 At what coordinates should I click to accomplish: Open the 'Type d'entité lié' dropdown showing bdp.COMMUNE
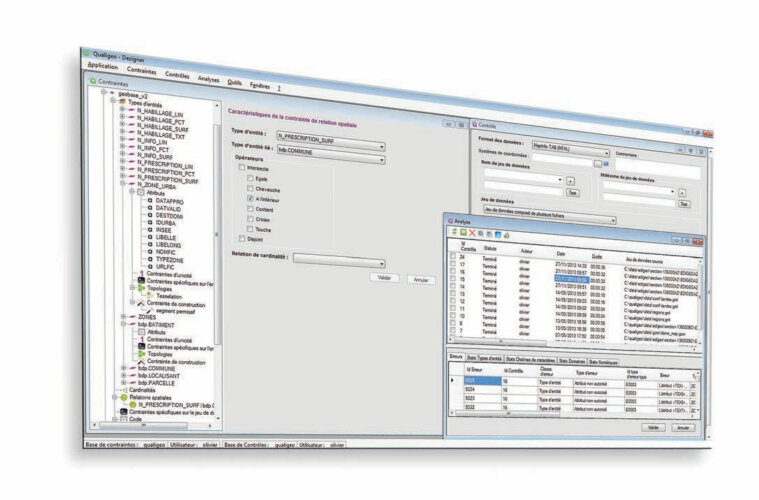tap(331, 155)
